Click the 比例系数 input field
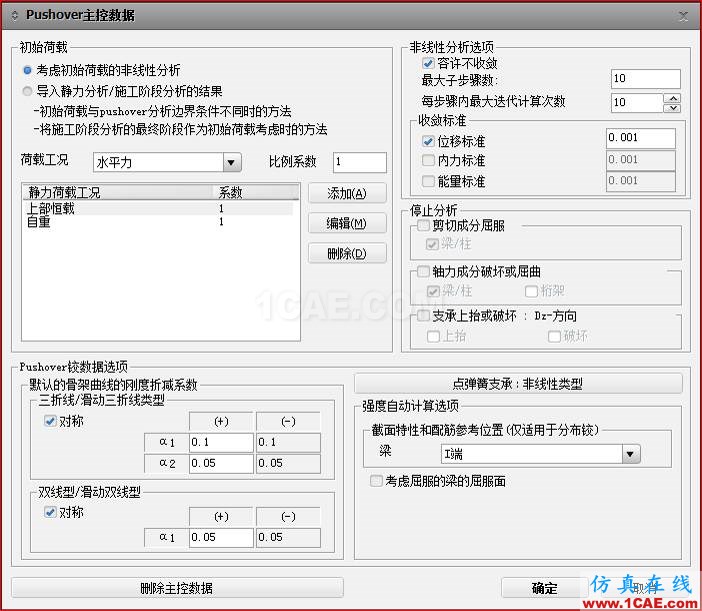The width and height of the screenshot is (702, 611). pos(360,162)
